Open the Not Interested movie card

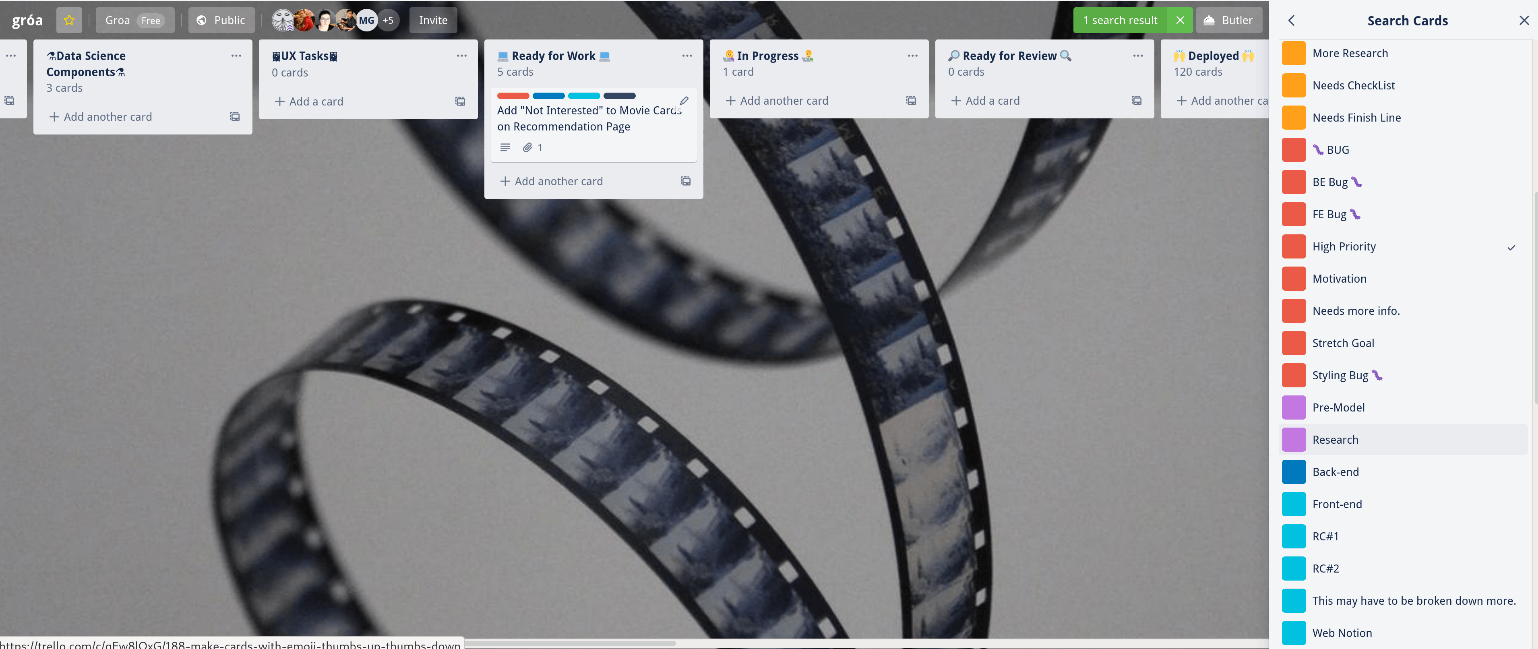[593, 124]
